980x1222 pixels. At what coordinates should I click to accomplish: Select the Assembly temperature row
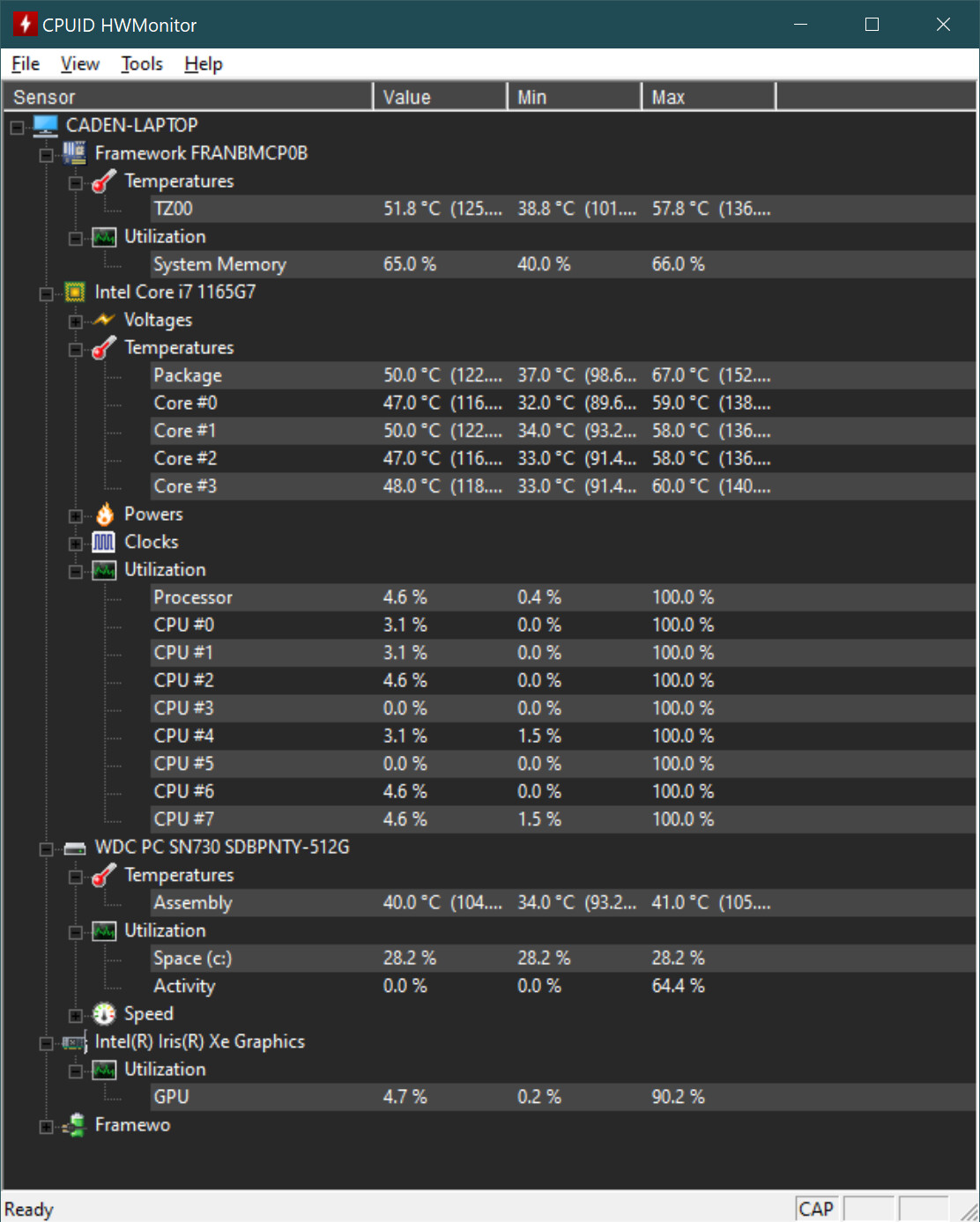(563, 903)
